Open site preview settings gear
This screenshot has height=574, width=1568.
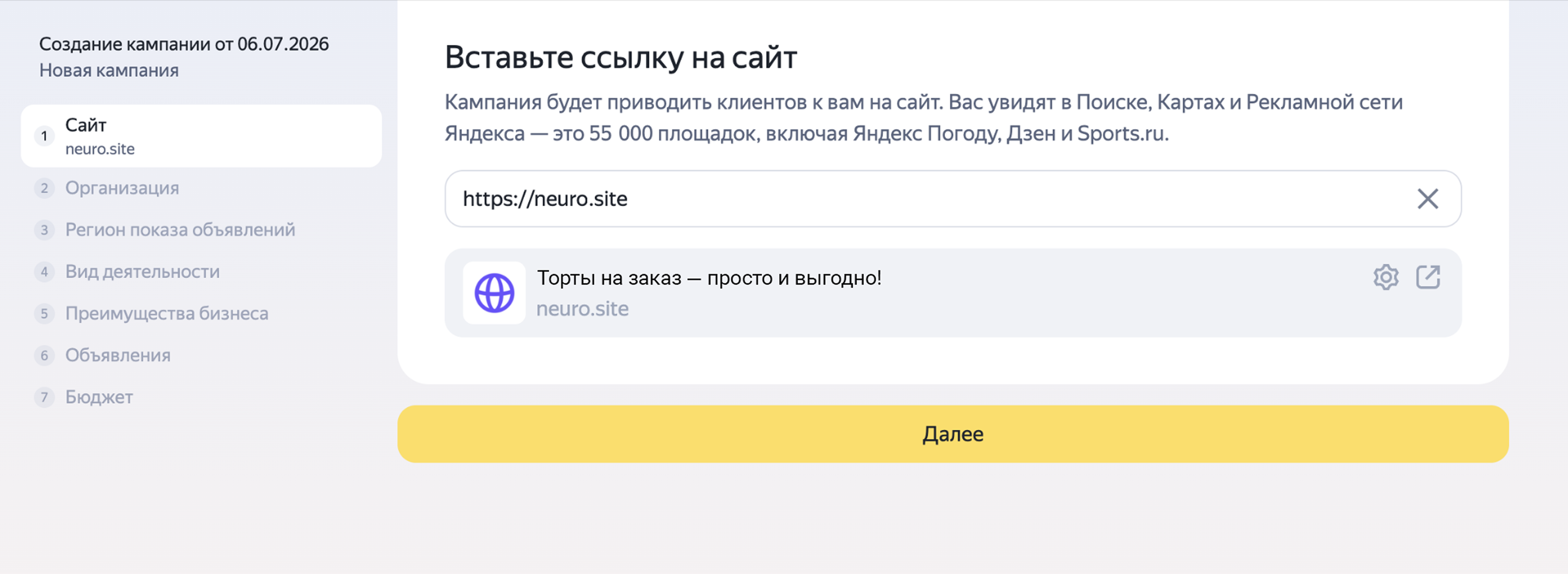tap(1386, 277)
